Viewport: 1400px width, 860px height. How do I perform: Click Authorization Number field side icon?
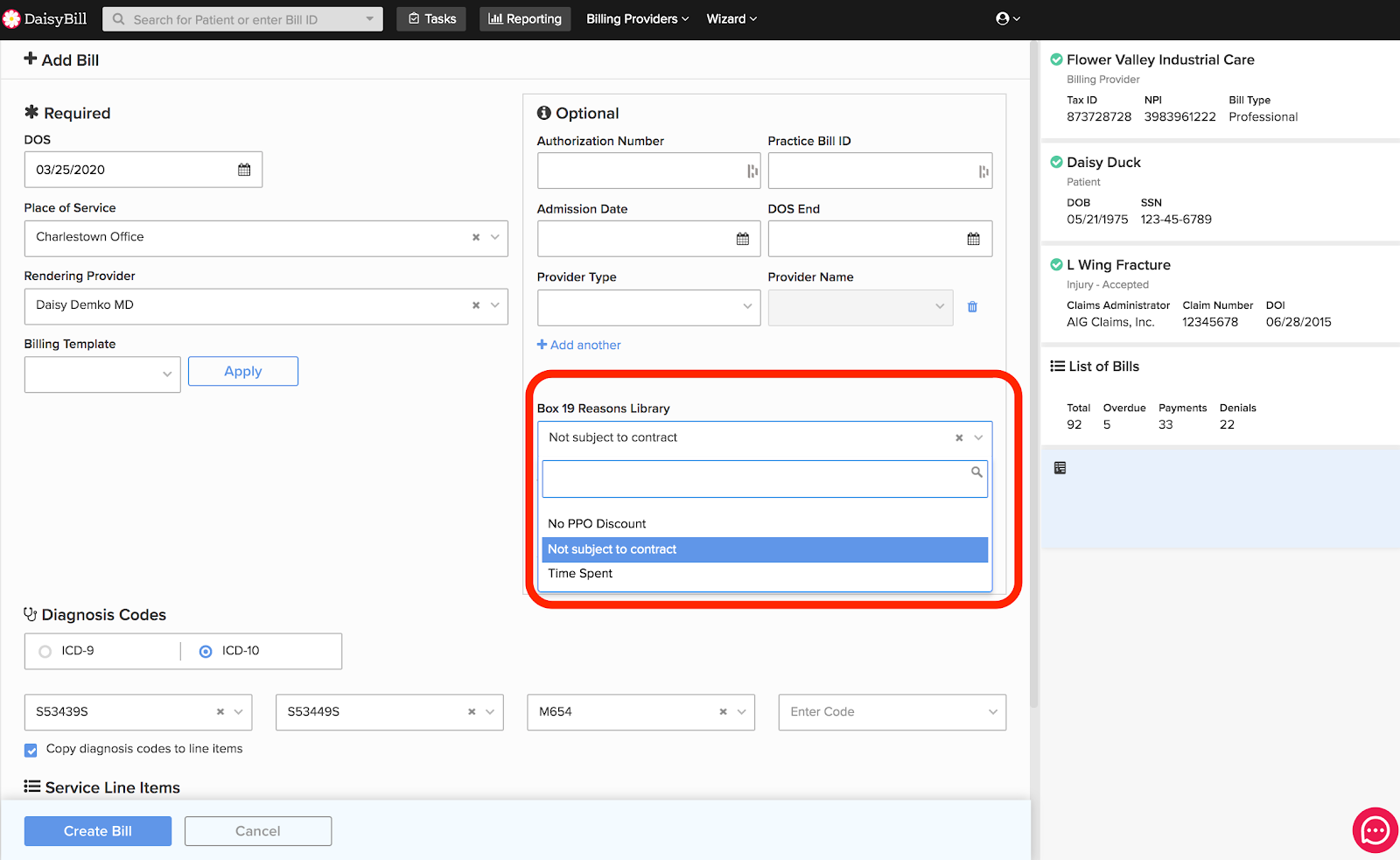point(752,171)
